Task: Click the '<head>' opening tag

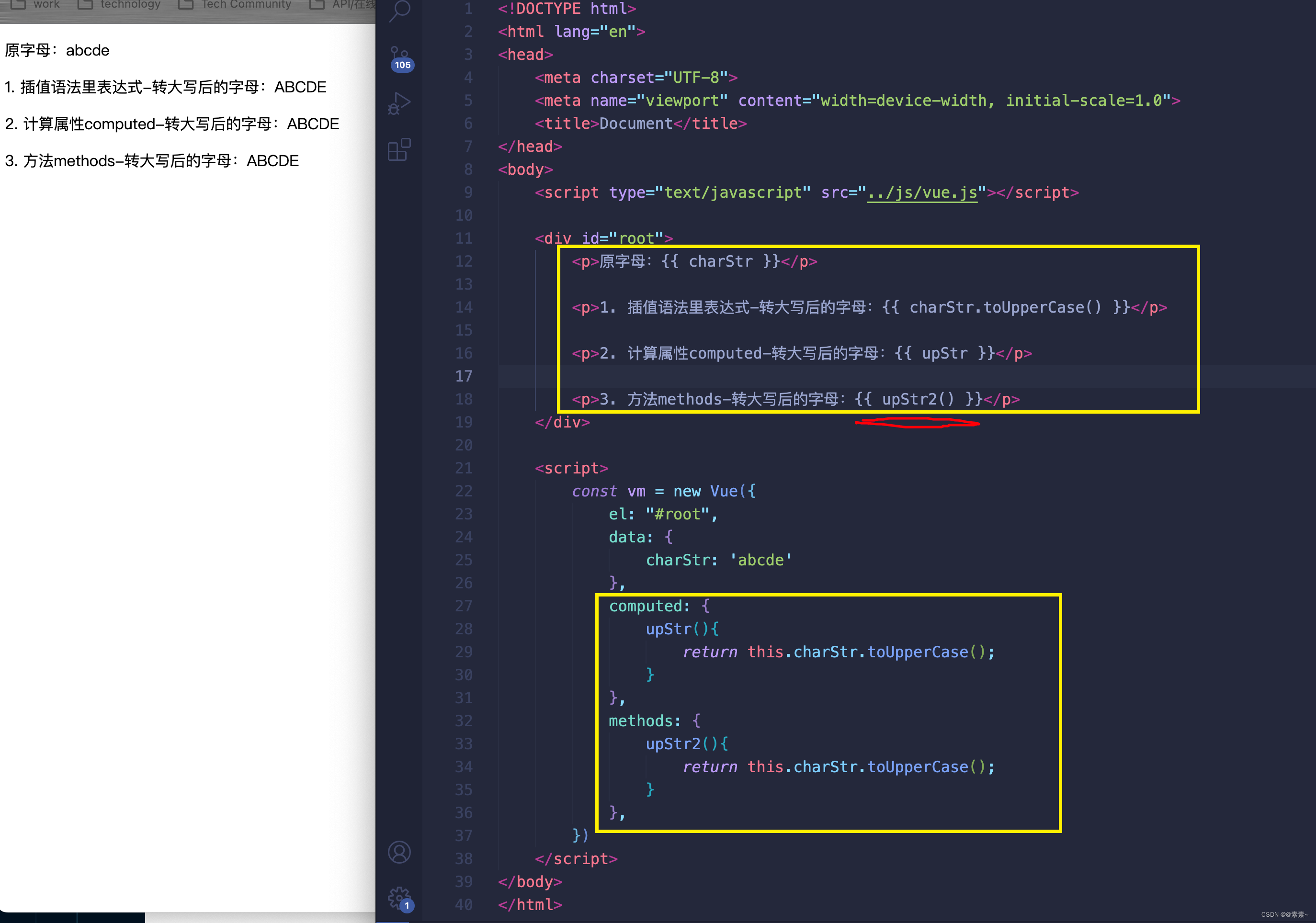Action: [526, 55]
